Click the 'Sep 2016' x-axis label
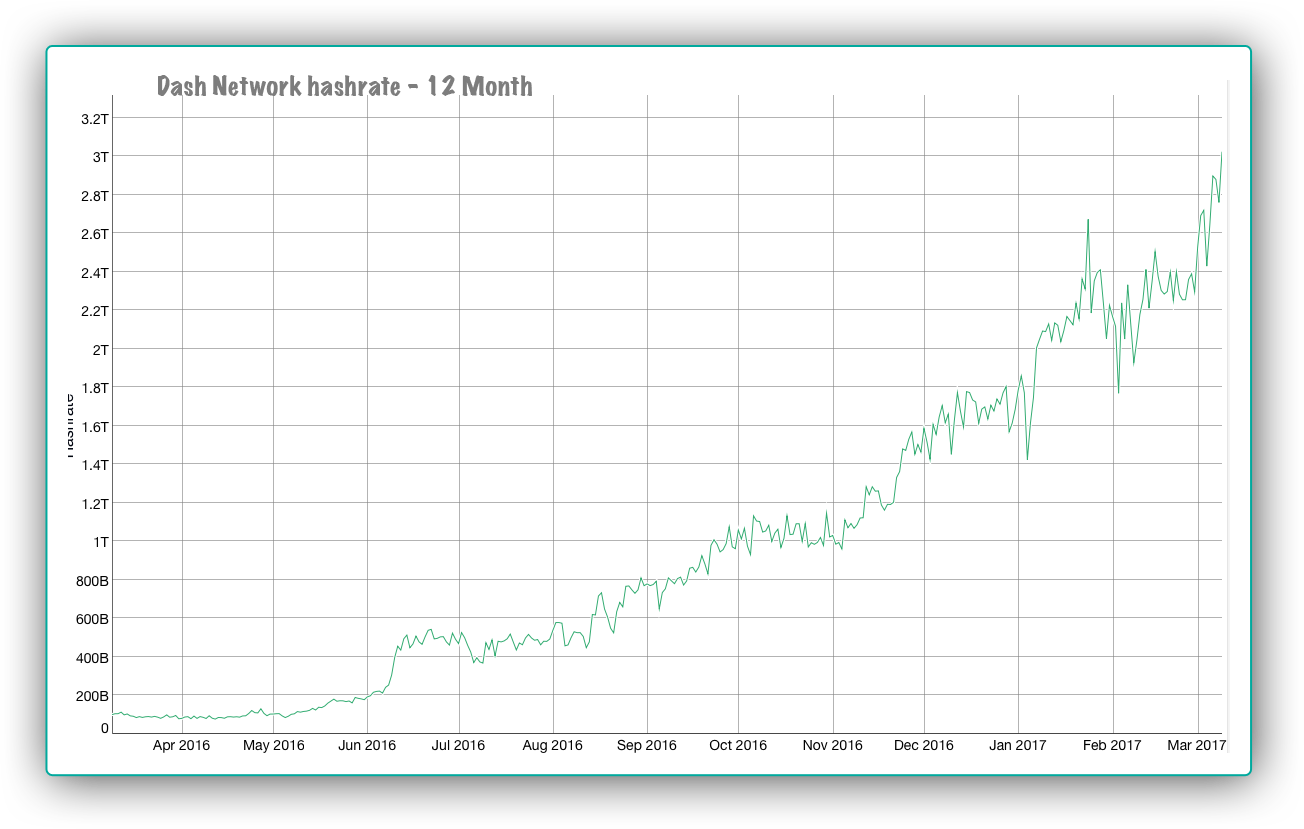 point(647,746)
